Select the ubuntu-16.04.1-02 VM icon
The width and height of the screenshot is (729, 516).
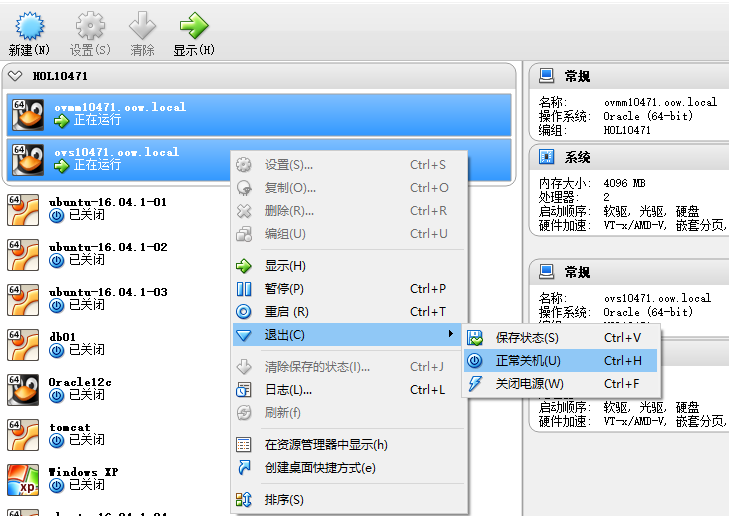pos(23,255)
